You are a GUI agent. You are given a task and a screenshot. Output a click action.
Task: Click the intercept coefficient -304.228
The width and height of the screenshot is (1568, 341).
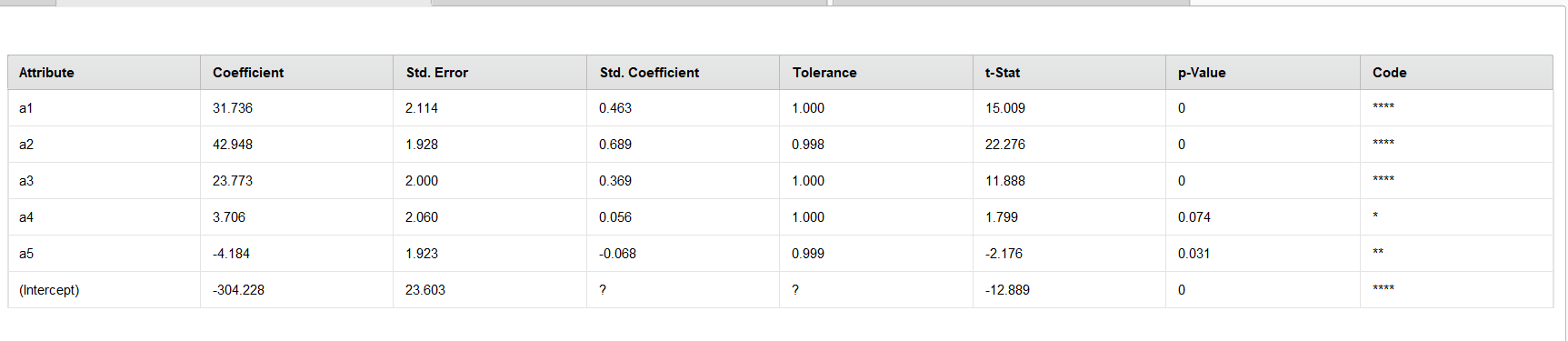coord(239,290)
